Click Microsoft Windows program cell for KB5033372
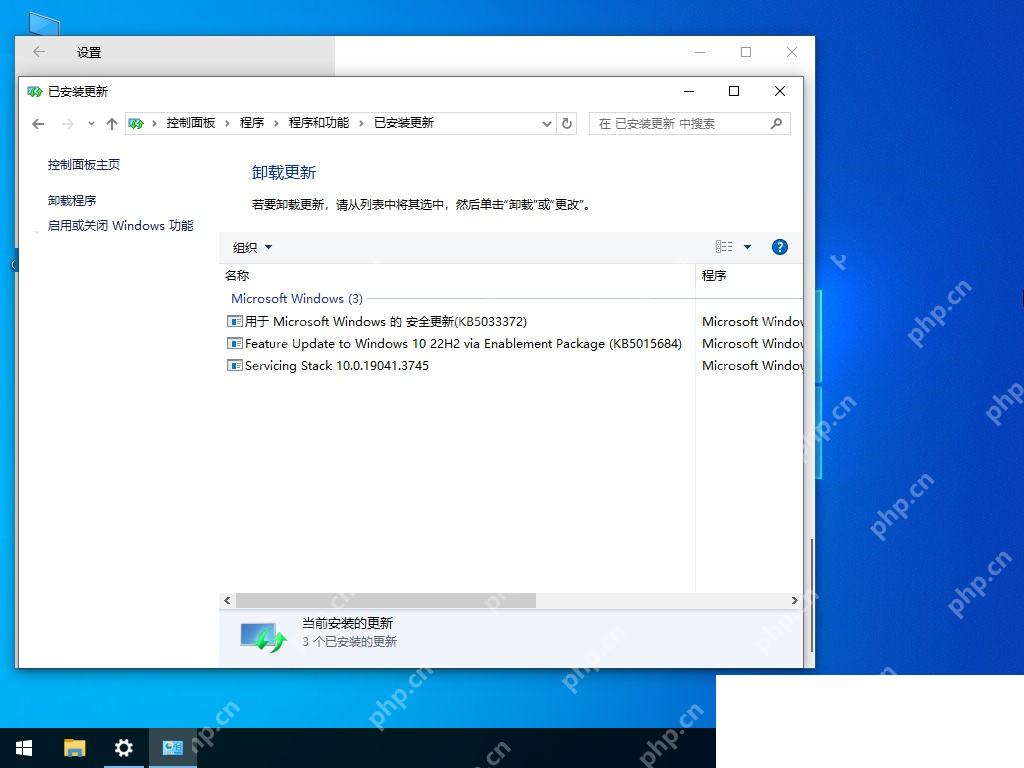Image resolution: width=1024 pixels, height=768 pixels. [x=752, y=321]
